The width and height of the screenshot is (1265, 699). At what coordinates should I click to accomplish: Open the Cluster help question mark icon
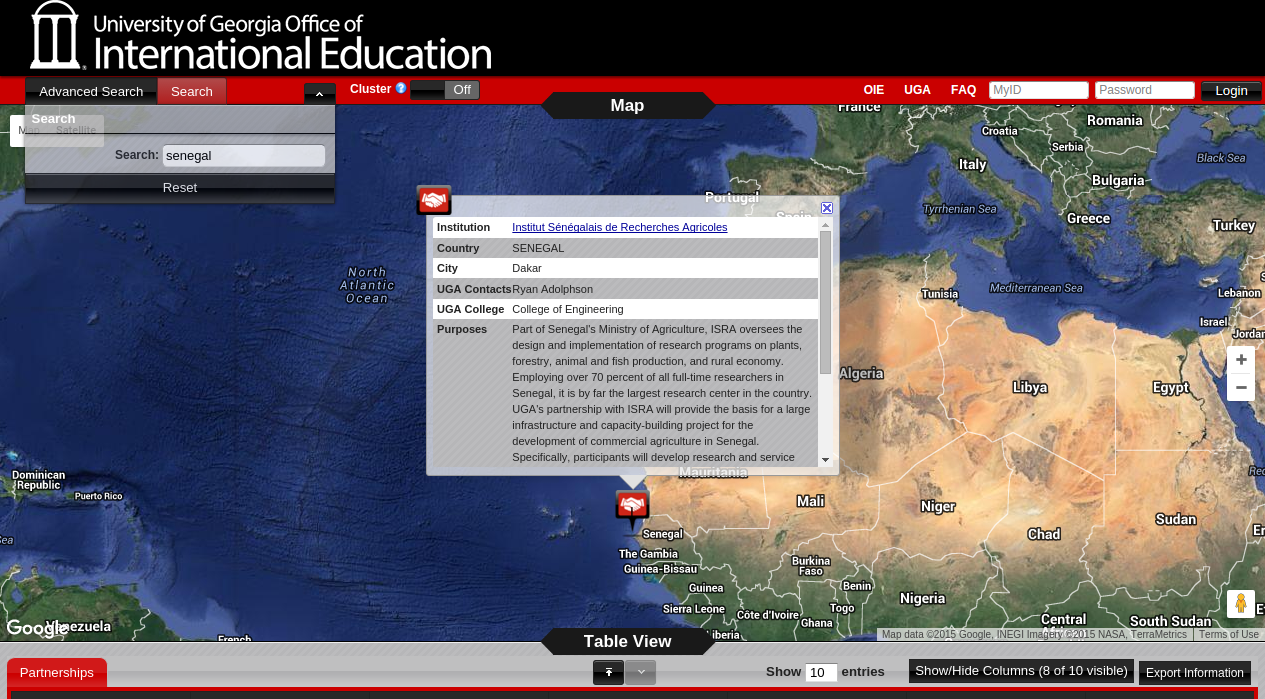pyautogui.click(x=401, y=88)
